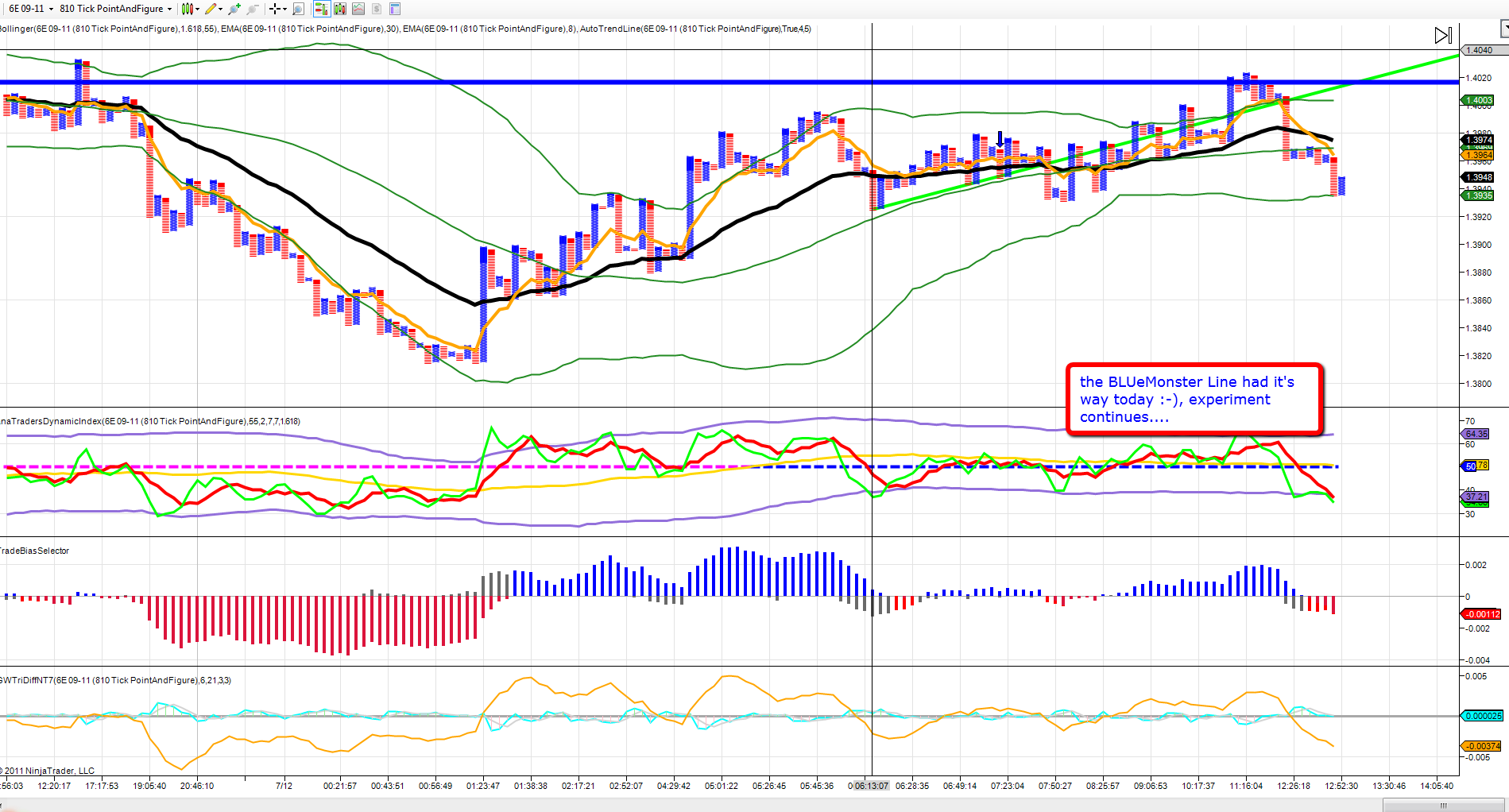The height and width of the screenshot is (812, 1509).
Task: Click the GWTriDiffNT7 panel label
Action: (x=115, y=680)
